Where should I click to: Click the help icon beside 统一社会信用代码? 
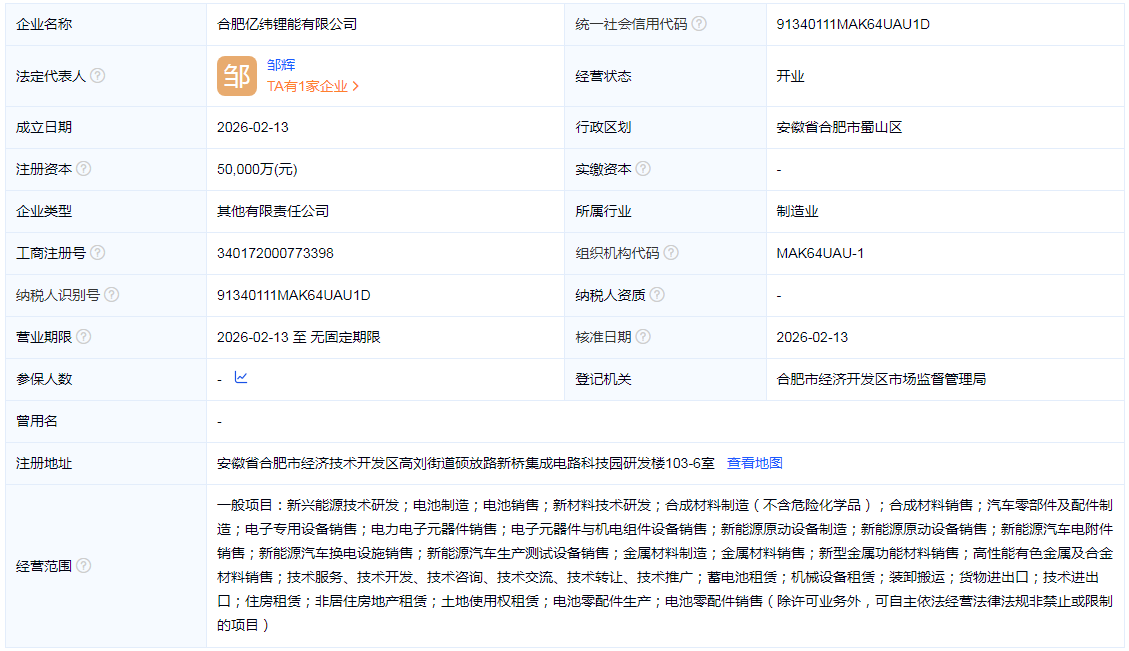(x=701, y=25)
